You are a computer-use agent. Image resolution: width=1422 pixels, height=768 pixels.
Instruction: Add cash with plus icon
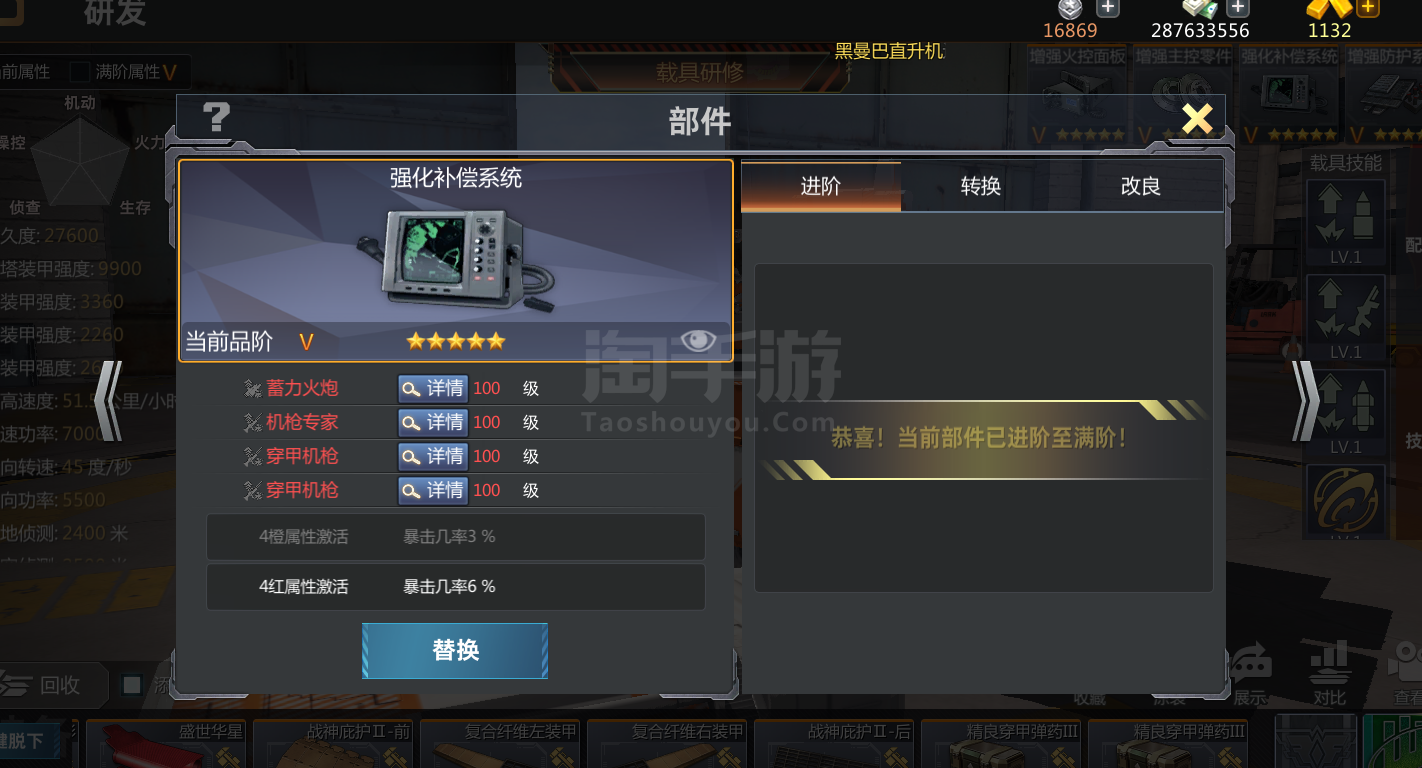point(1237,8)
